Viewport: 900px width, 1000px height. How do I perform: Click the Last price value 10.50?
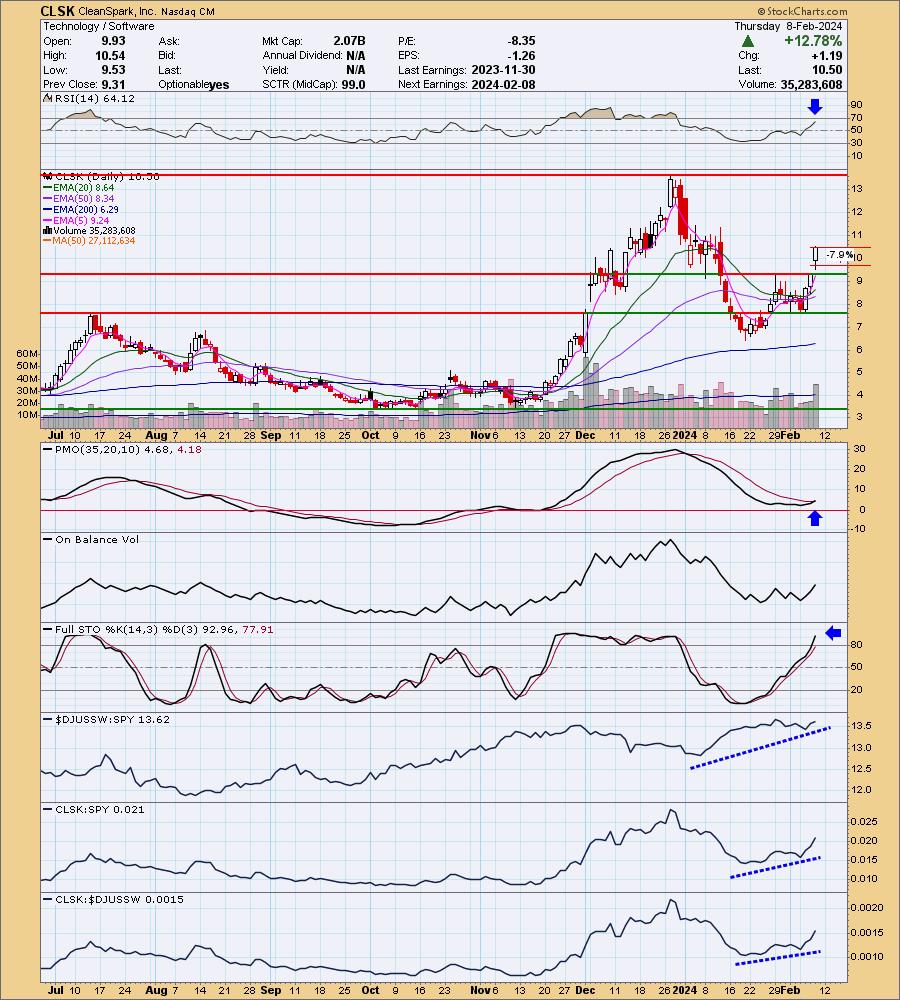(x=827, y=70)
